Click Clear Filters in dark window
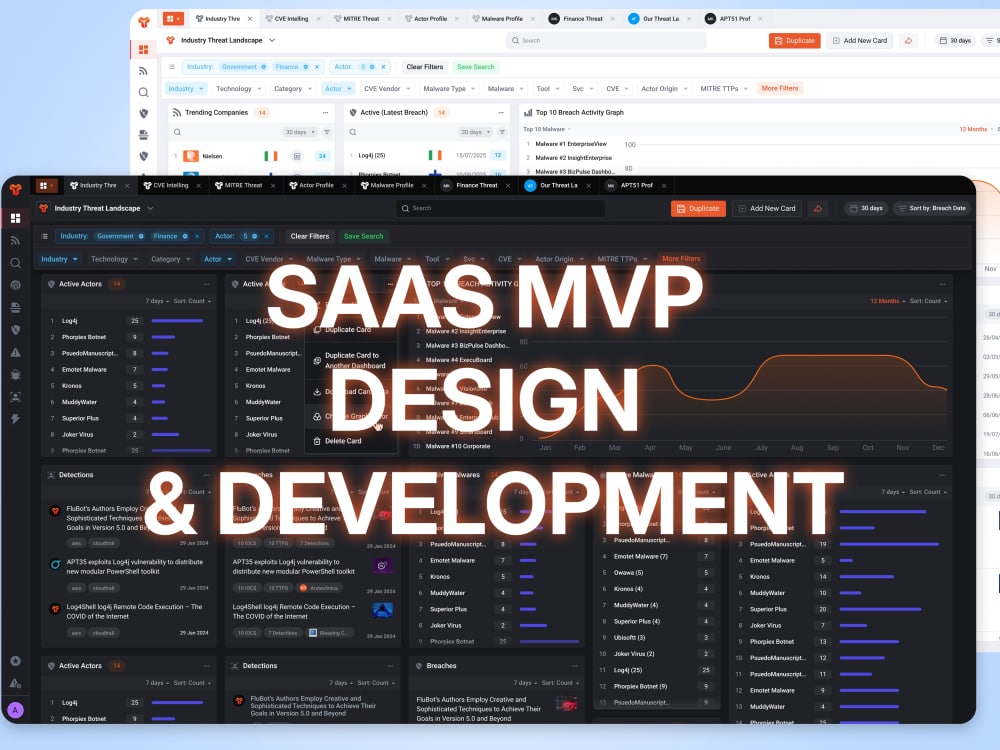 (x=310, y=236)
